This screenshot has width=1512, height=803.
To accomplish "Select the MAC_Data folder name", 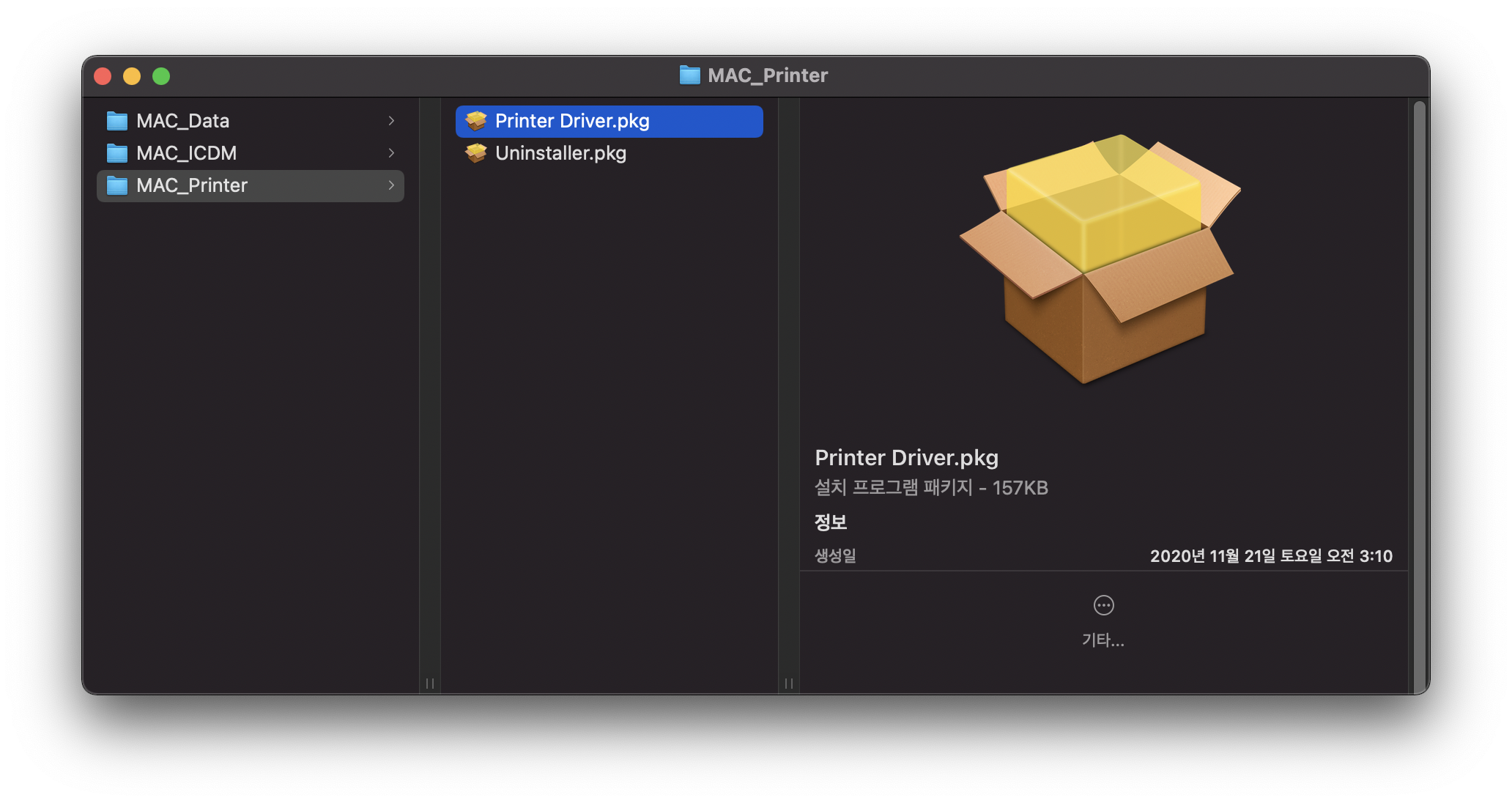I will pyautogui.click(x=182, y=121).
